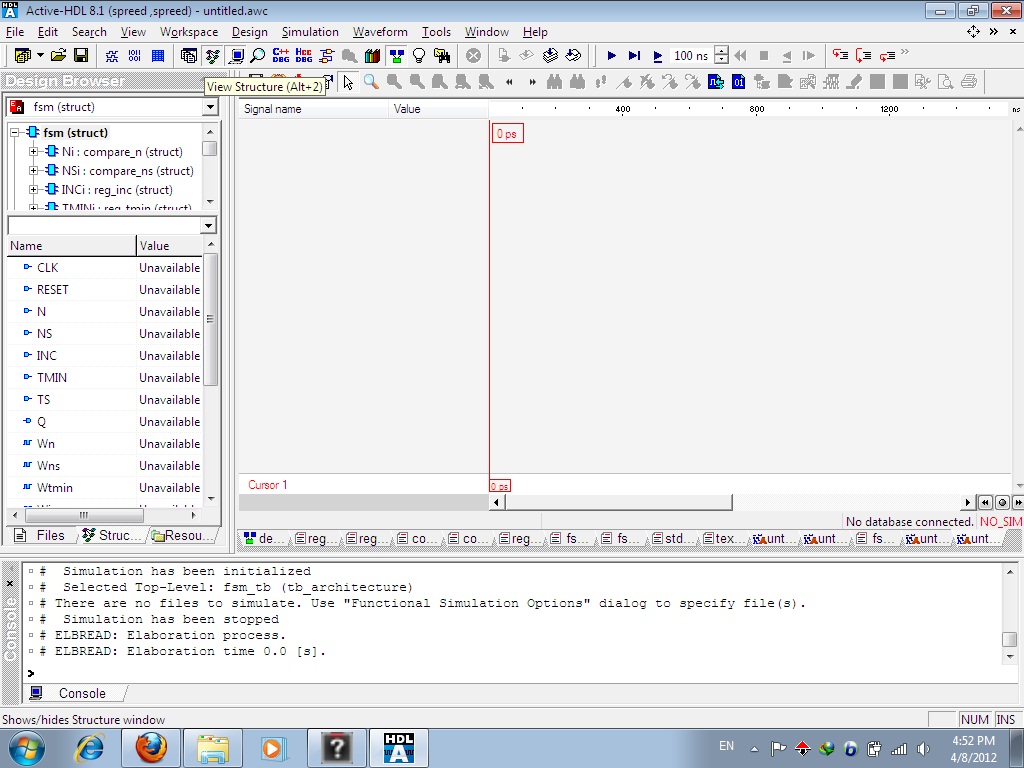Collapse the fsm (struct) root node
This screenshot has width=1024, height=768.
[x=15, y=133]
